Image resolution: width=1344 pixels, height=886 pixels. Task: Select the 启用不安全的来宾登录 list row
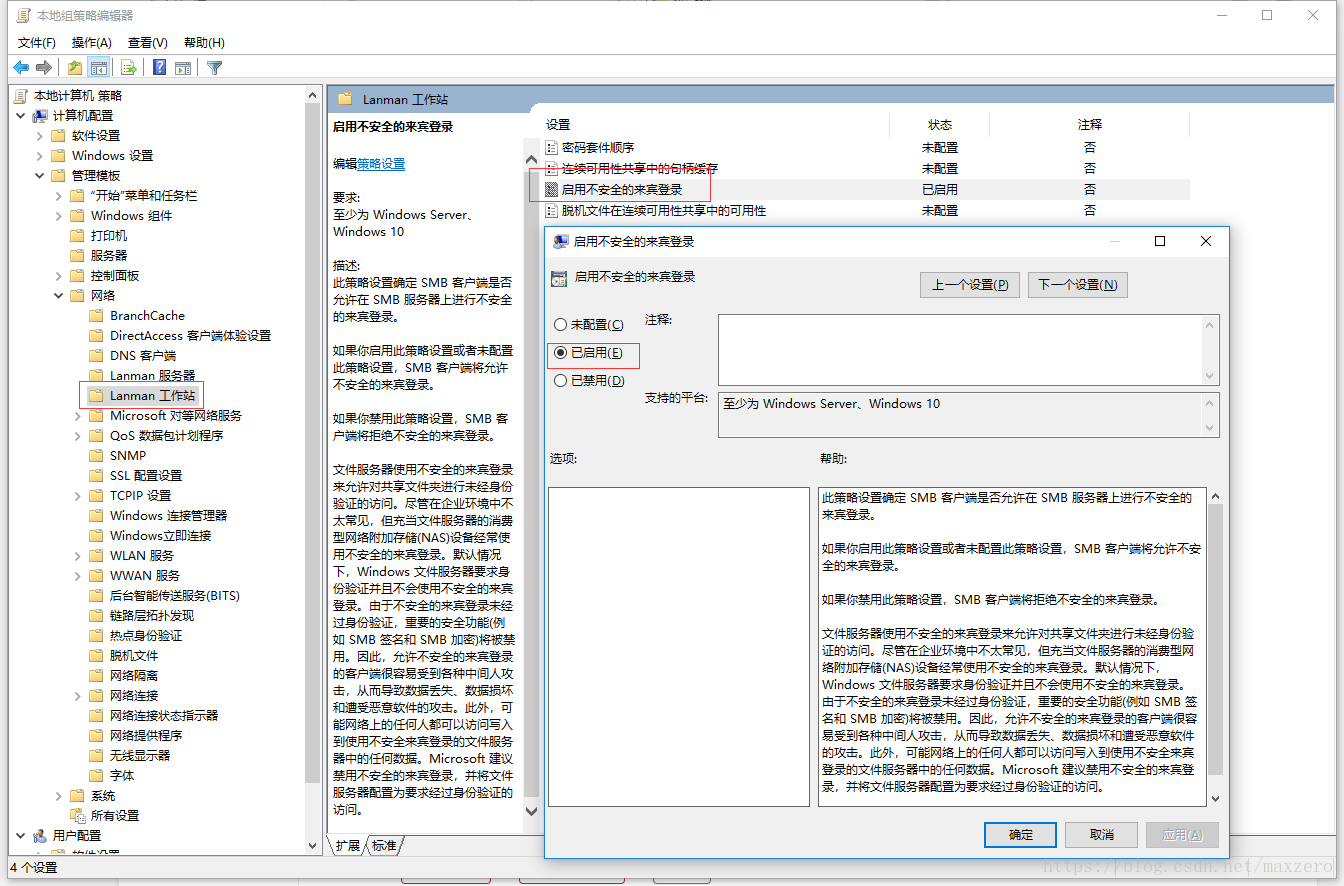pos(866,189)
